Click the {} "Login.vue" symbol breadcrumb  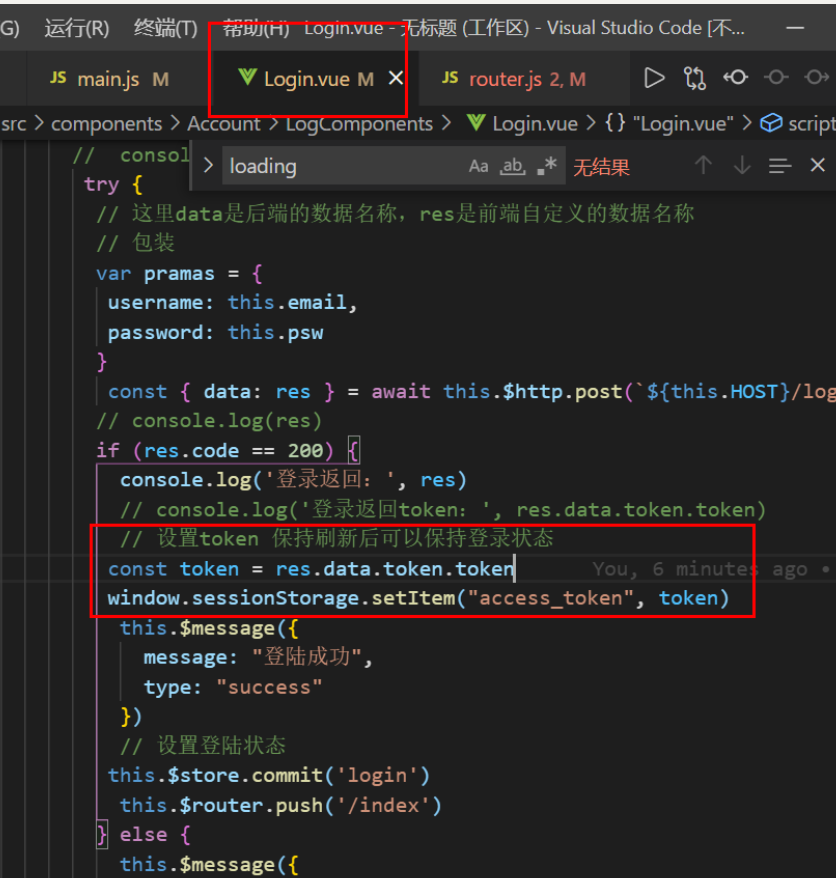669,124
